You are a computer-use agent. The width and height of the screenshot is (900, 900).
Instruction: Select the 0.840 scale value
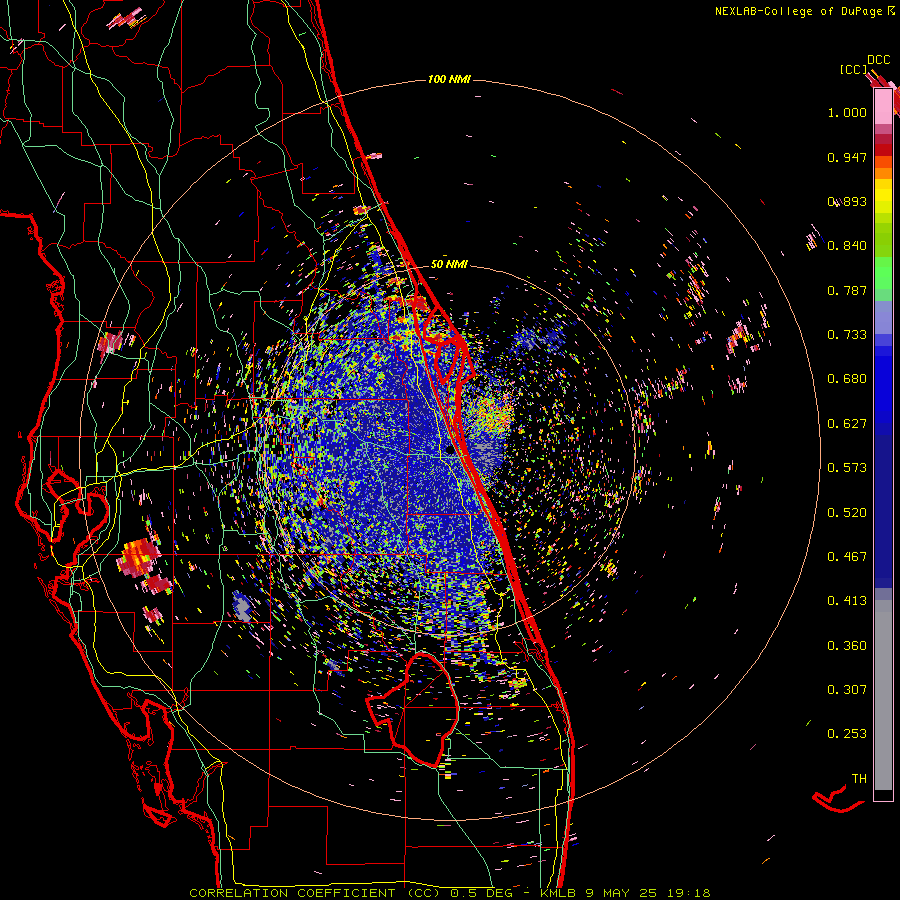click(x=847, y=246)
